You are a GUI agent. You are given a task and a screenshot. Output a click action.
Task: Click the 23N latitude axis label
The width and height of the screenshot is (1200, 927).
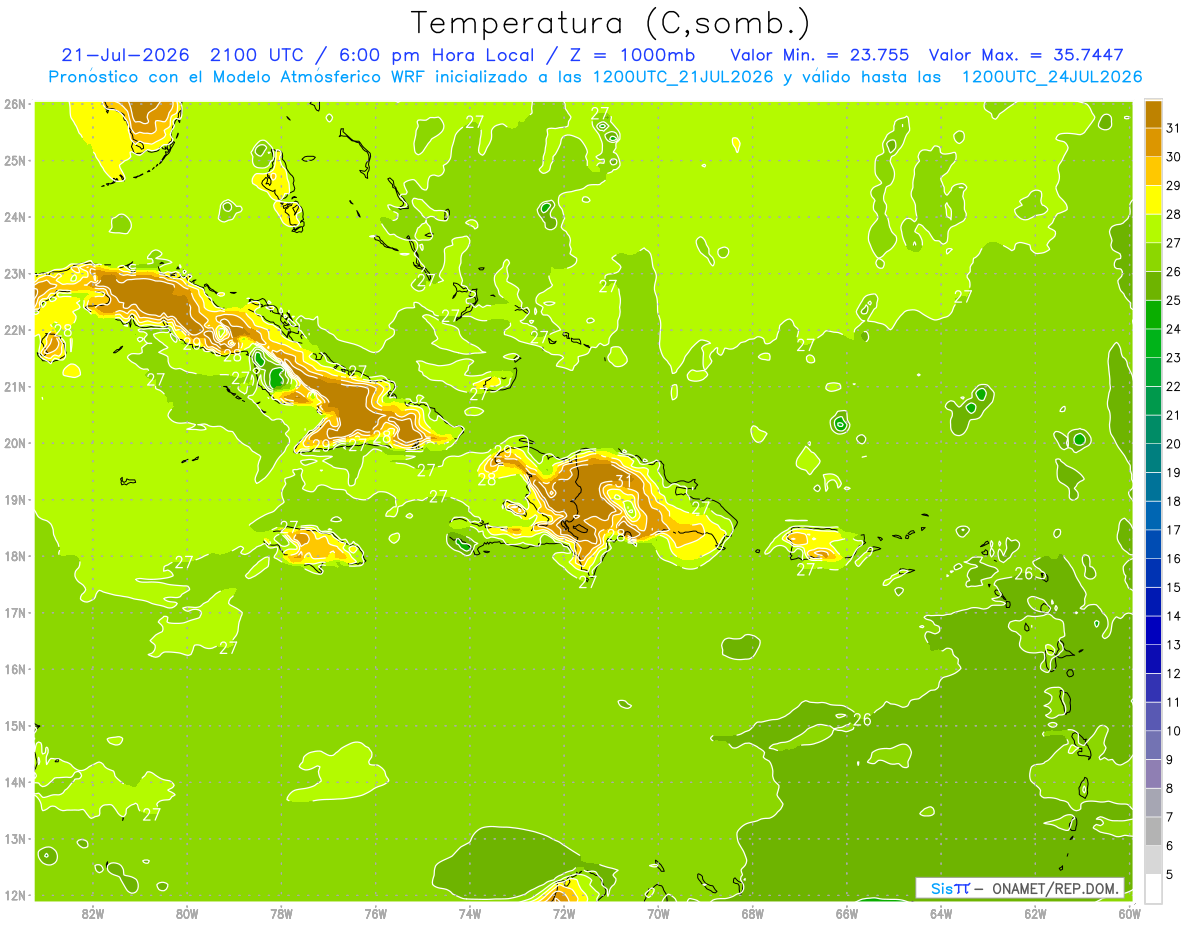[x=15, y=273]
